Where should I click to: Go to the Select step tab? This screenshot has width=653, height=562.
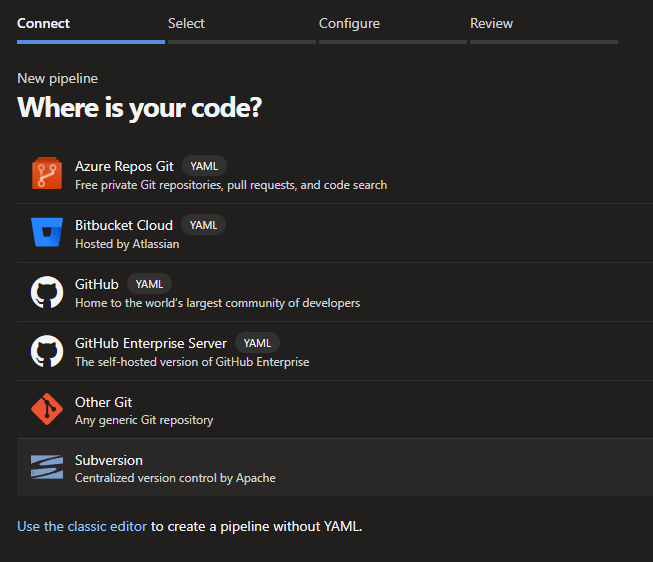click(x=242, y=28)
